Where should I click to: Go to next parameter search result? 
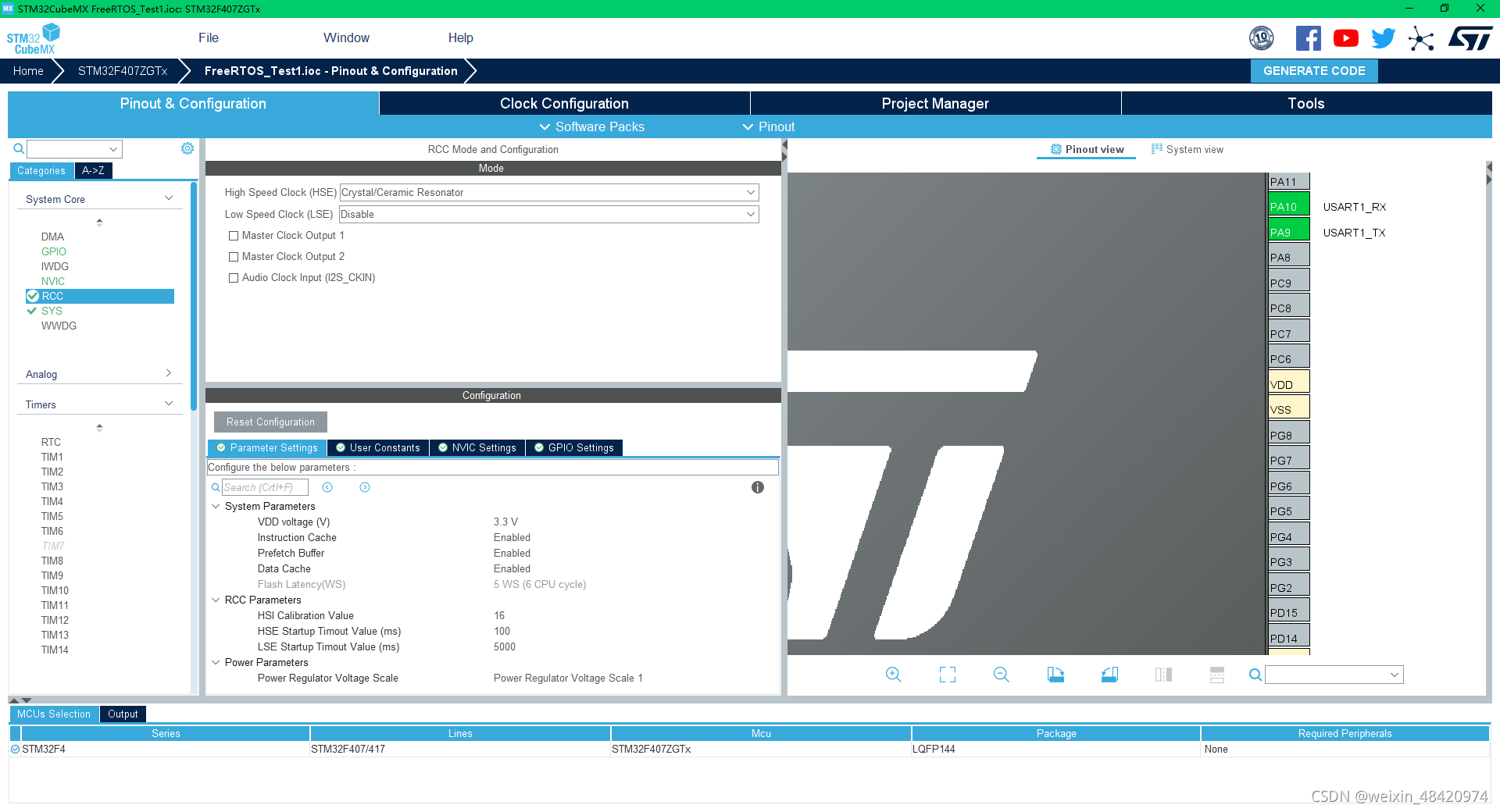365,487
